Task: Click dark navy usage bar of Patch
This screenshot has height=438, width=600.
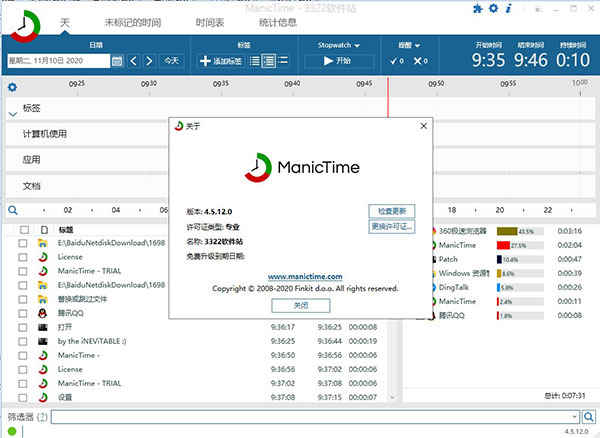Action: [499, 259]
